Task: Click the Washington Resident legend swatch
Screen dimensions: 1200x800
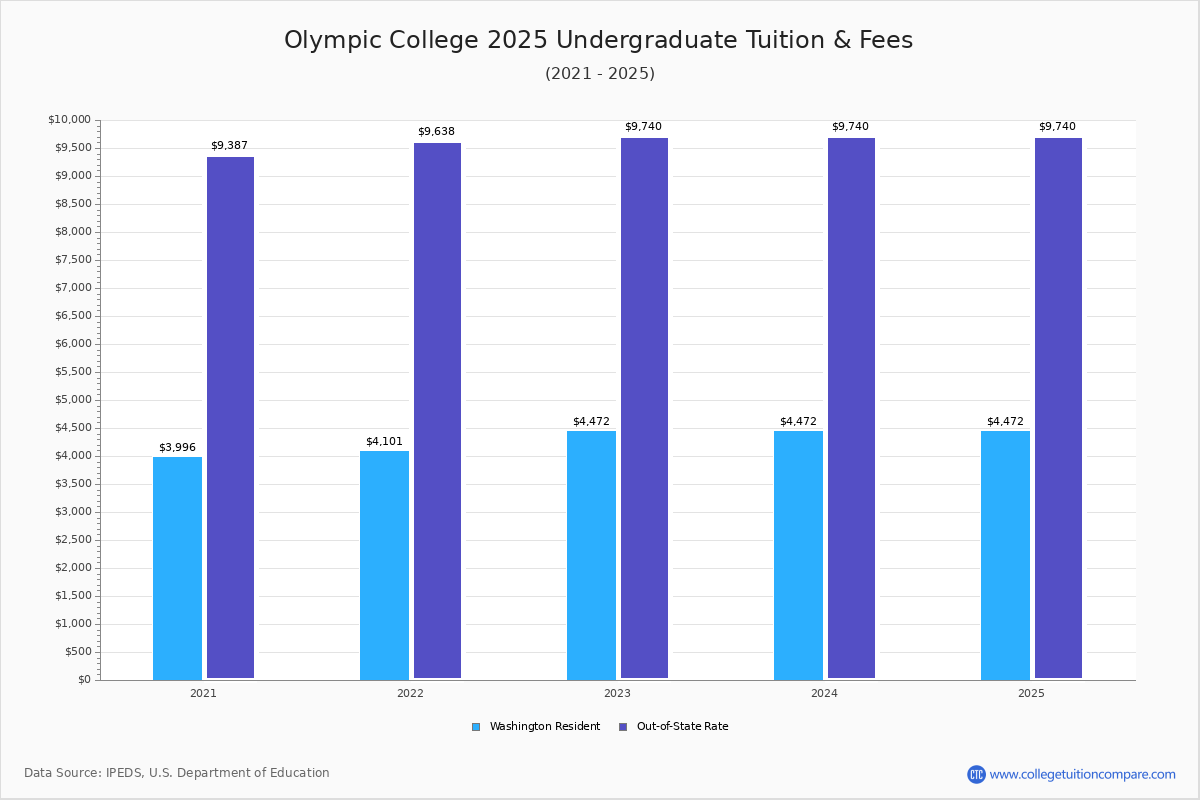Action: tap(476, 727)
